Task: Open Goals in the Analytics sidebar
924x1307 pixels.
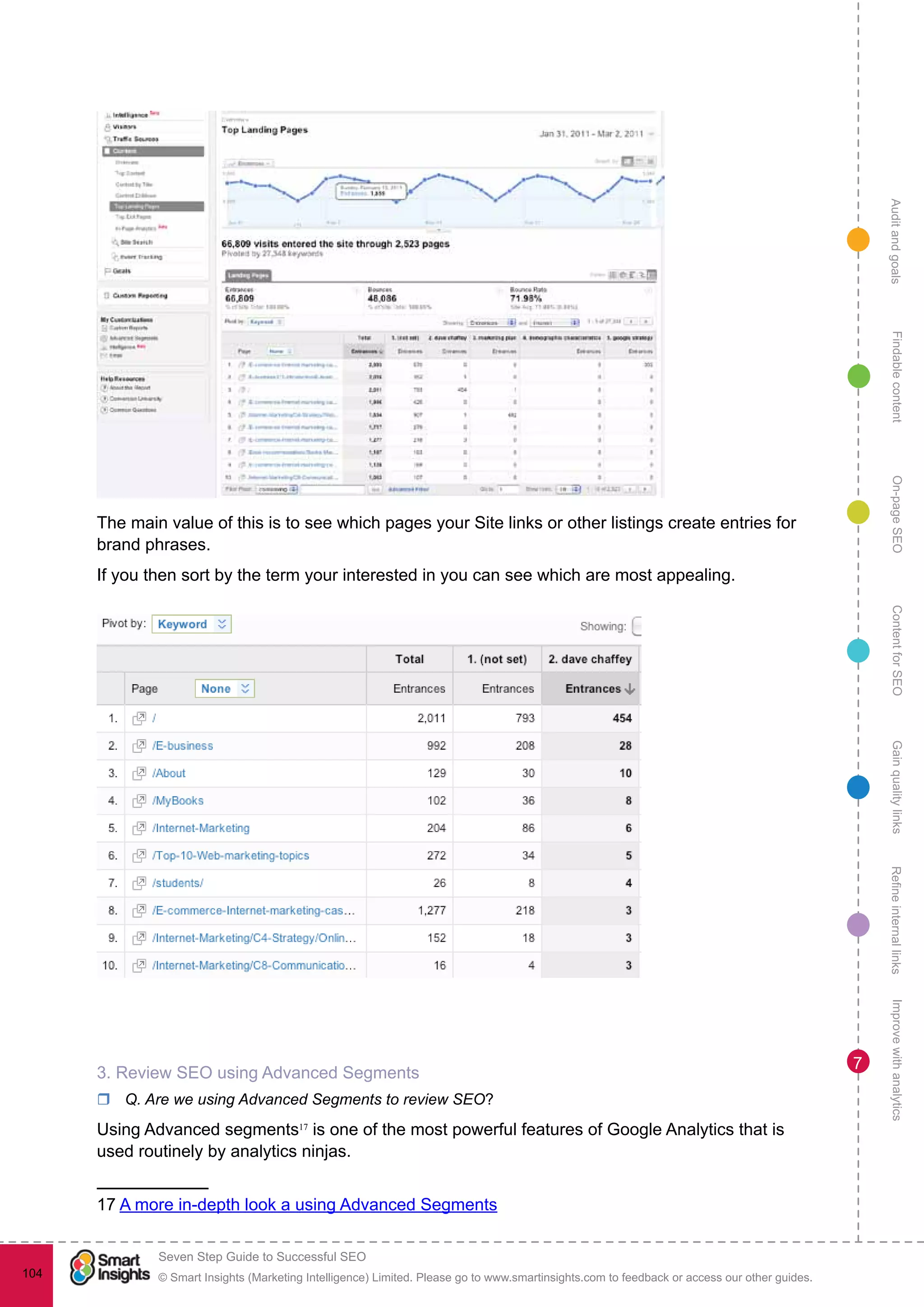Action: tap(121, 271)
